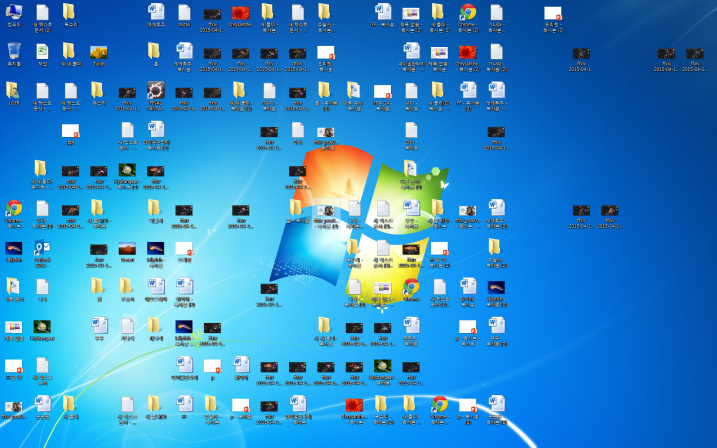
Task: Select the video file in the far-right column
Action: [694, 54]
